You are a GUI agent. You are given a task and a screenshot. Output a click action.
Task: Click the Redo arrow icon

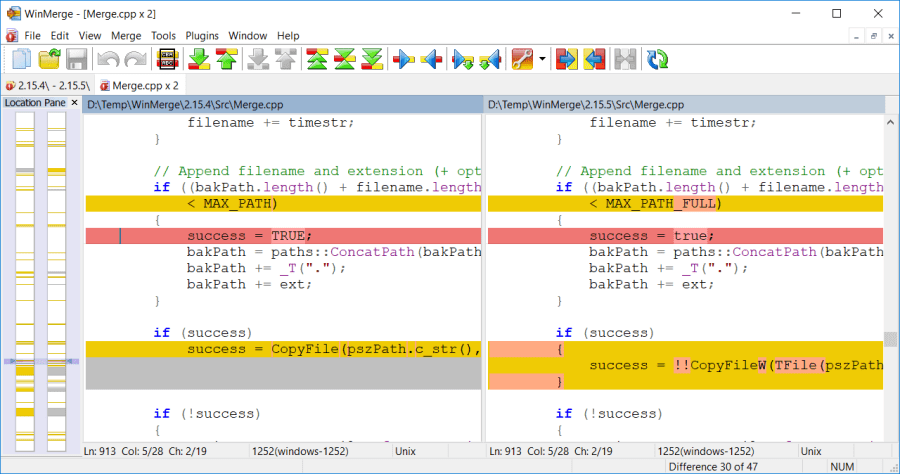[x=135, y=59]
